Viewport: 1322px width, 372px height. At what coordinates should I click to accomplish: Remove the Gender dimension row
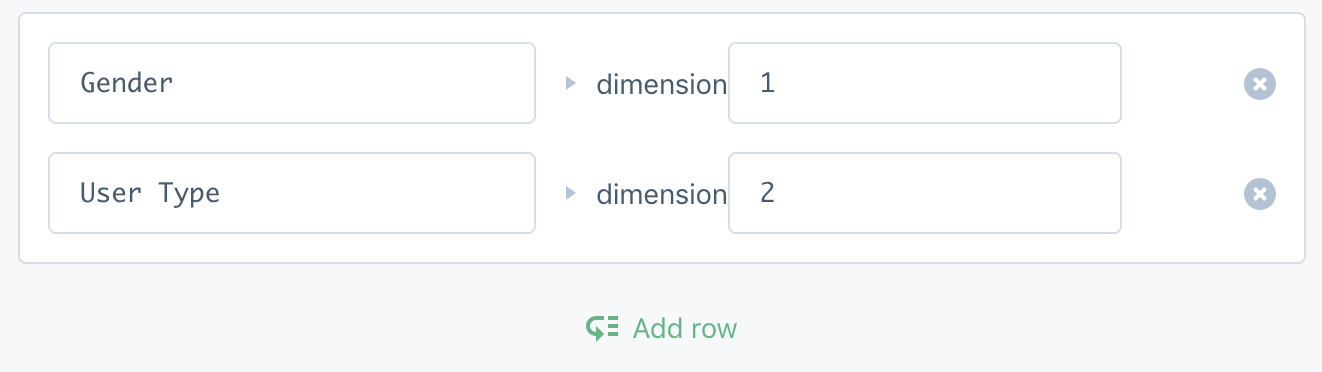[x=1259, y=84]
